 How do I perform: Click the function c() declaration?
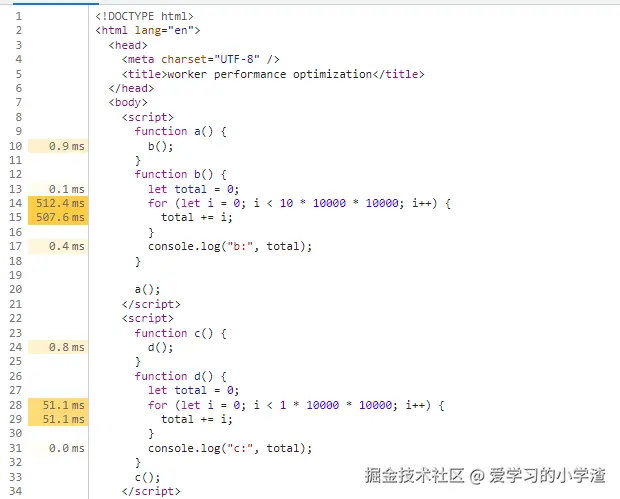[x=181, y=333]
